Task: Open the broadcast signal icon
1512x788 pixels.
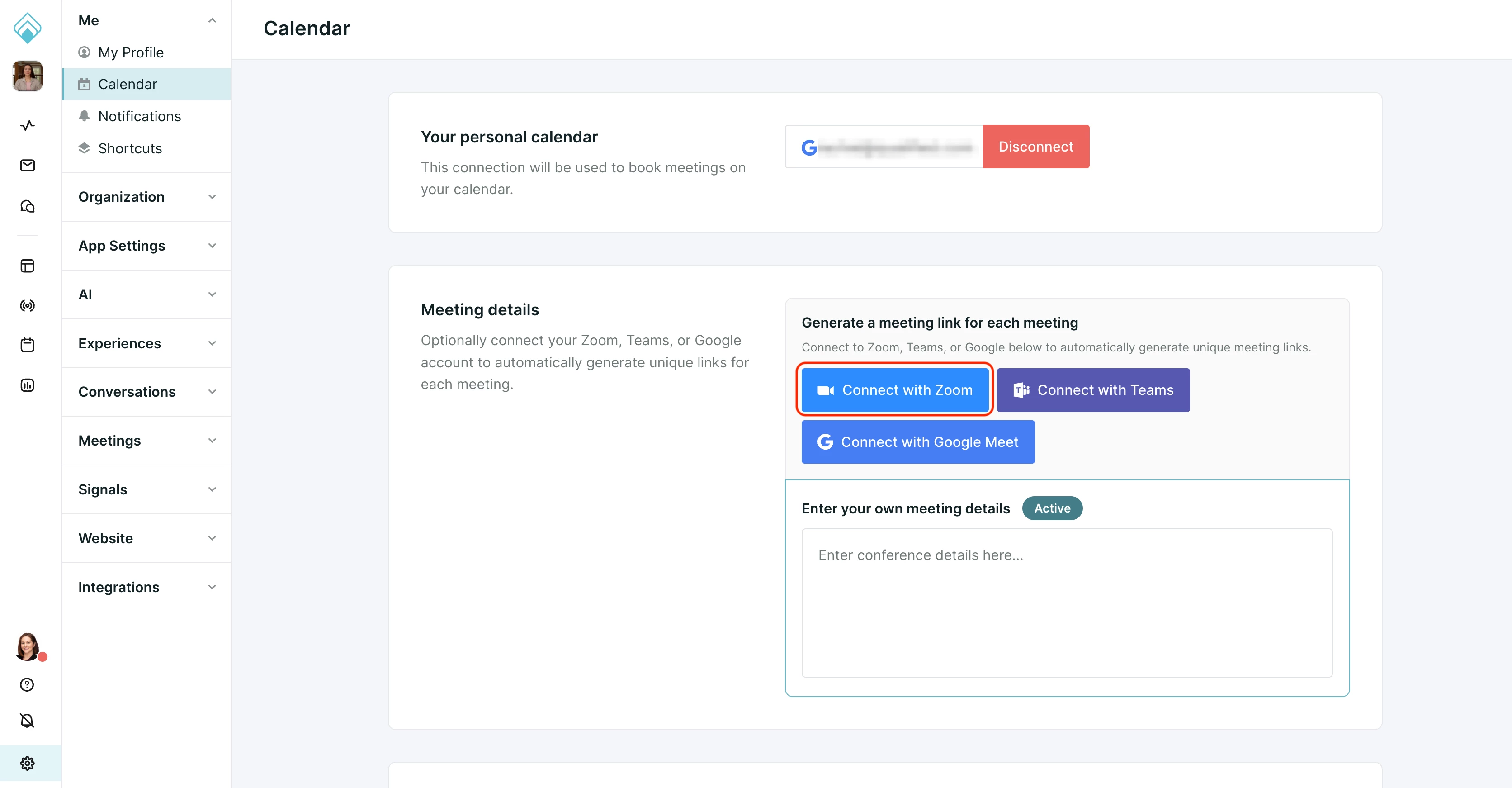Action: pos(27,305)
